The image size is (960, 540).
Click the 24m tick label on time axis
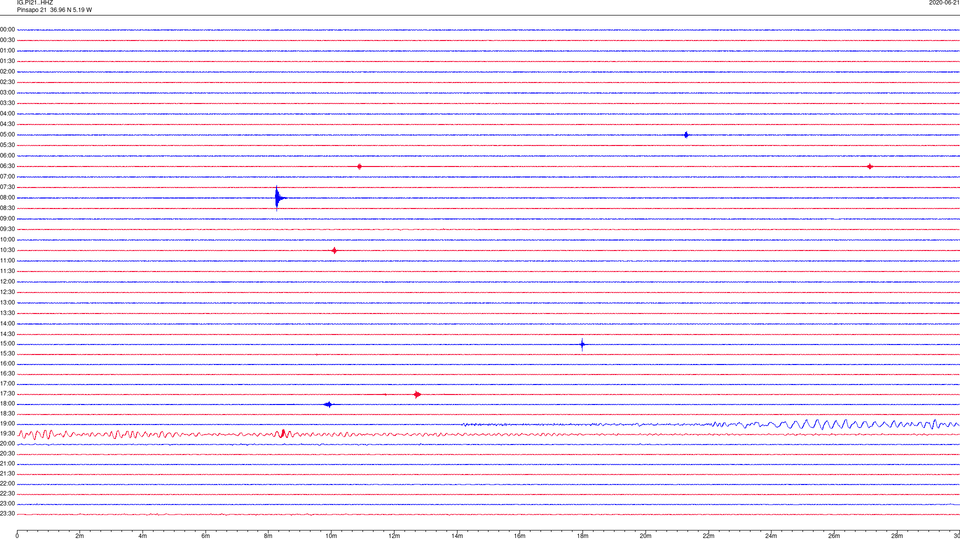tap(771, 536)
